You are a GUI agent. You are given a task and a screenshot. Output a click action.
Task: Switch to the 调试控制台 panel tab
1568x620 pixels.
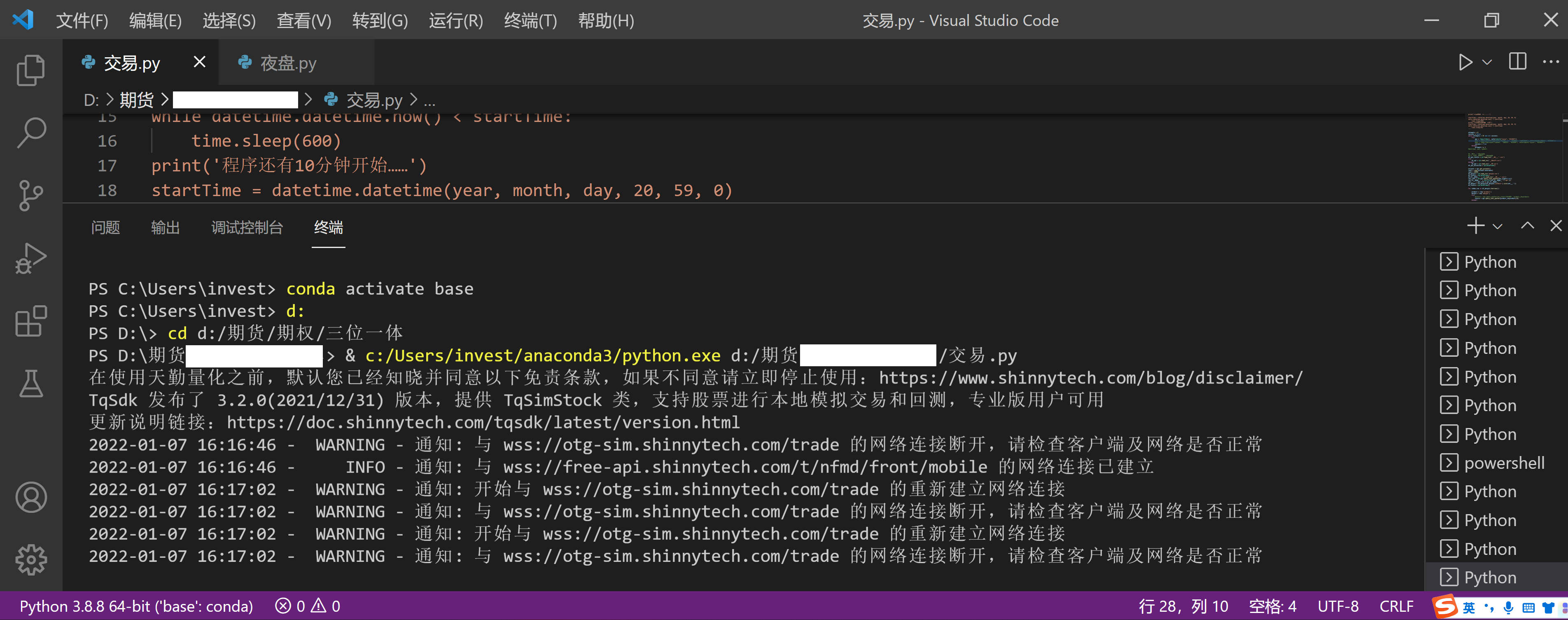(x=247, y=227)
